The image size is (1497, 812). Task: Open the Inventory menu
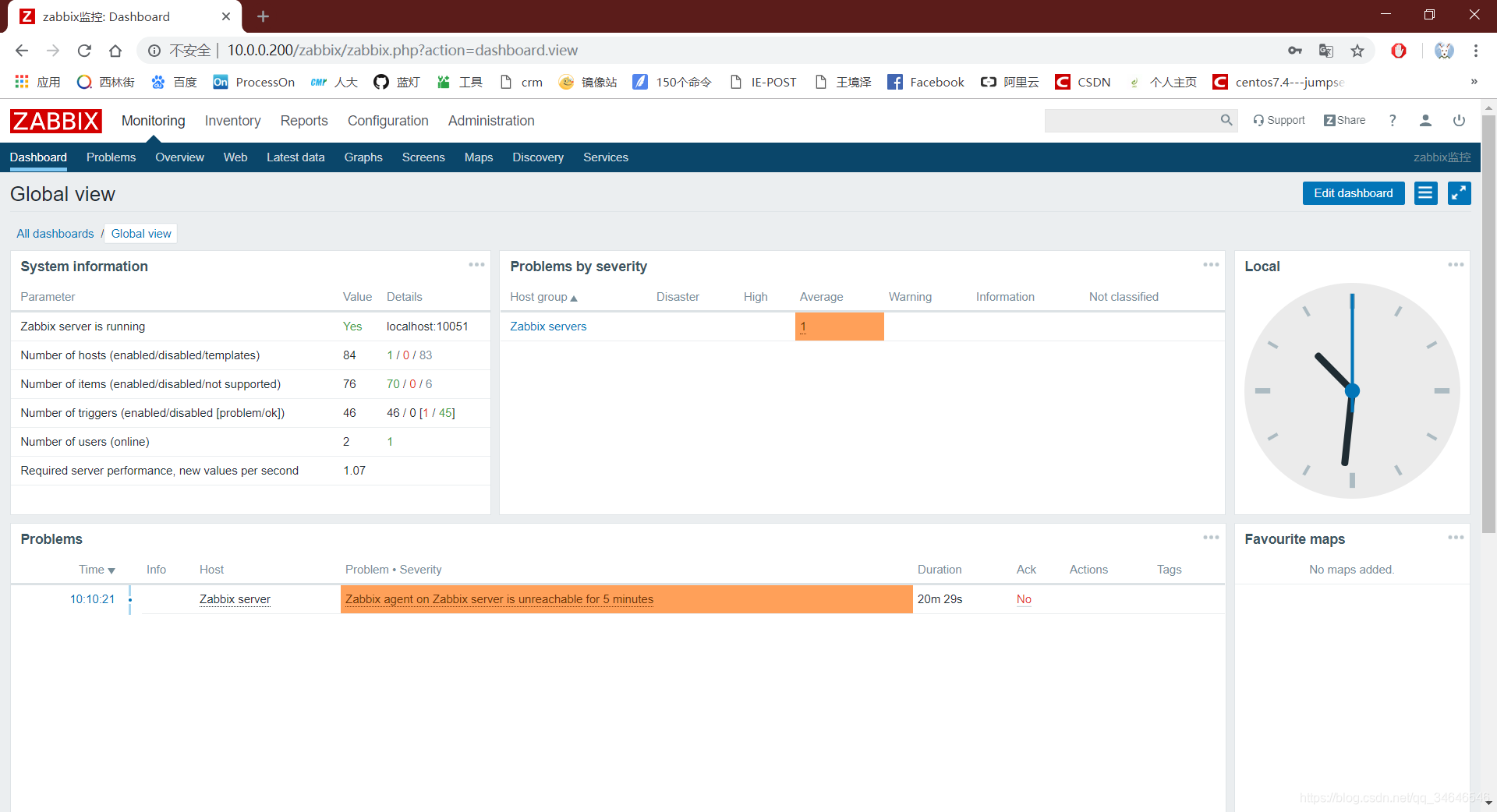click(232, 121)
